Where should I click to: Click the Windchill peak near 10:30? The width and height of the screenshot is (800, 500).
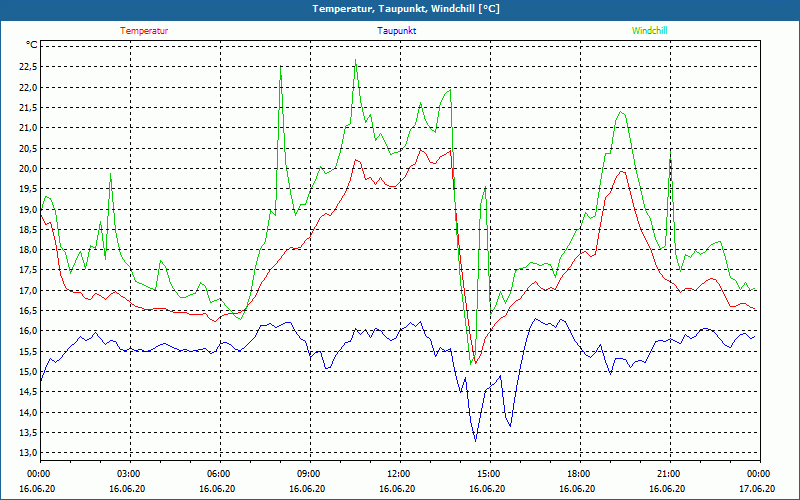pyautogui.click(x=355, y=60)
